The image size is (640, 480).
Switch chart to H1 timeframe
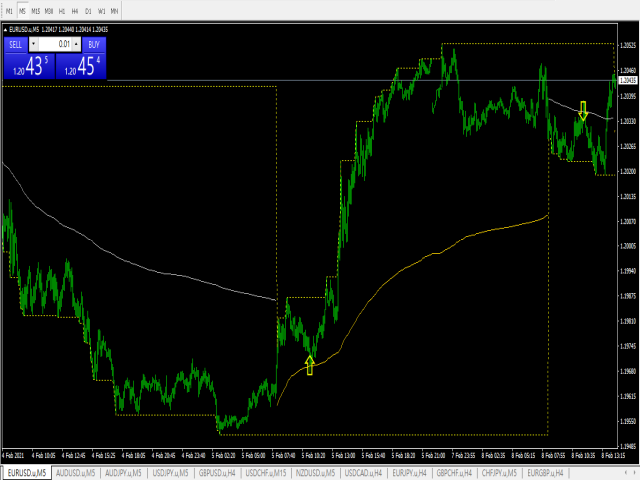62,11
